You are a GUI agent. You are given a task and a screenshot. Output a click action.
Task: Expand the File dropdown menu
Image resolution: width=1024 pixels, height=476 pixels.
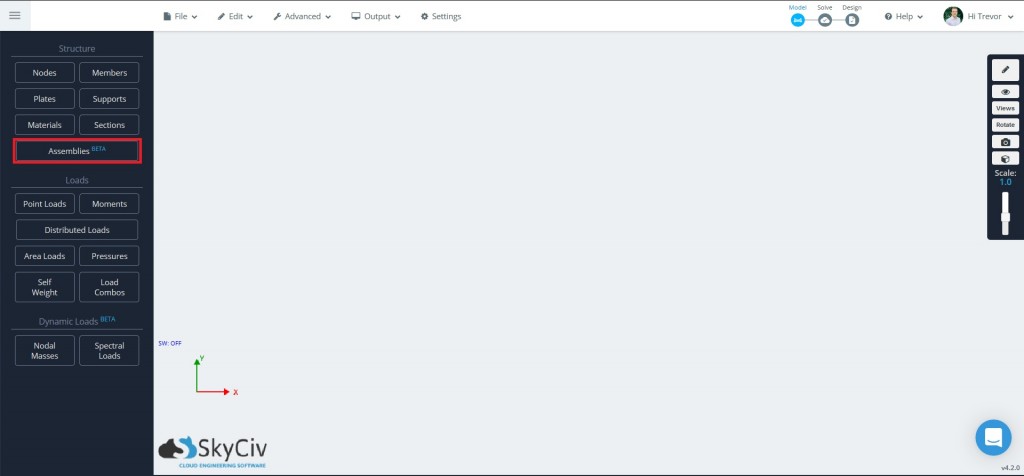[180, 16]
